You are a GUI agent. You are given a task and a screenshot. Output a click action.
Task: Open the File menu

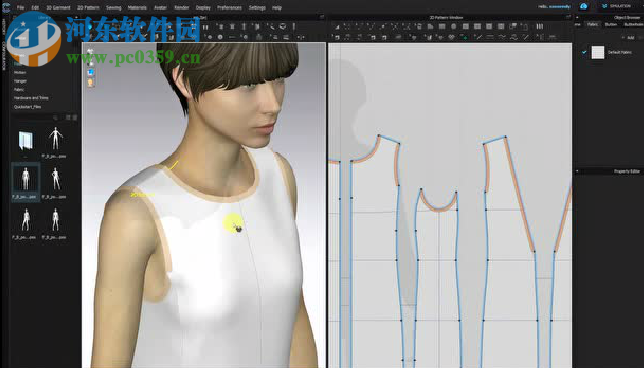point(20,7)
